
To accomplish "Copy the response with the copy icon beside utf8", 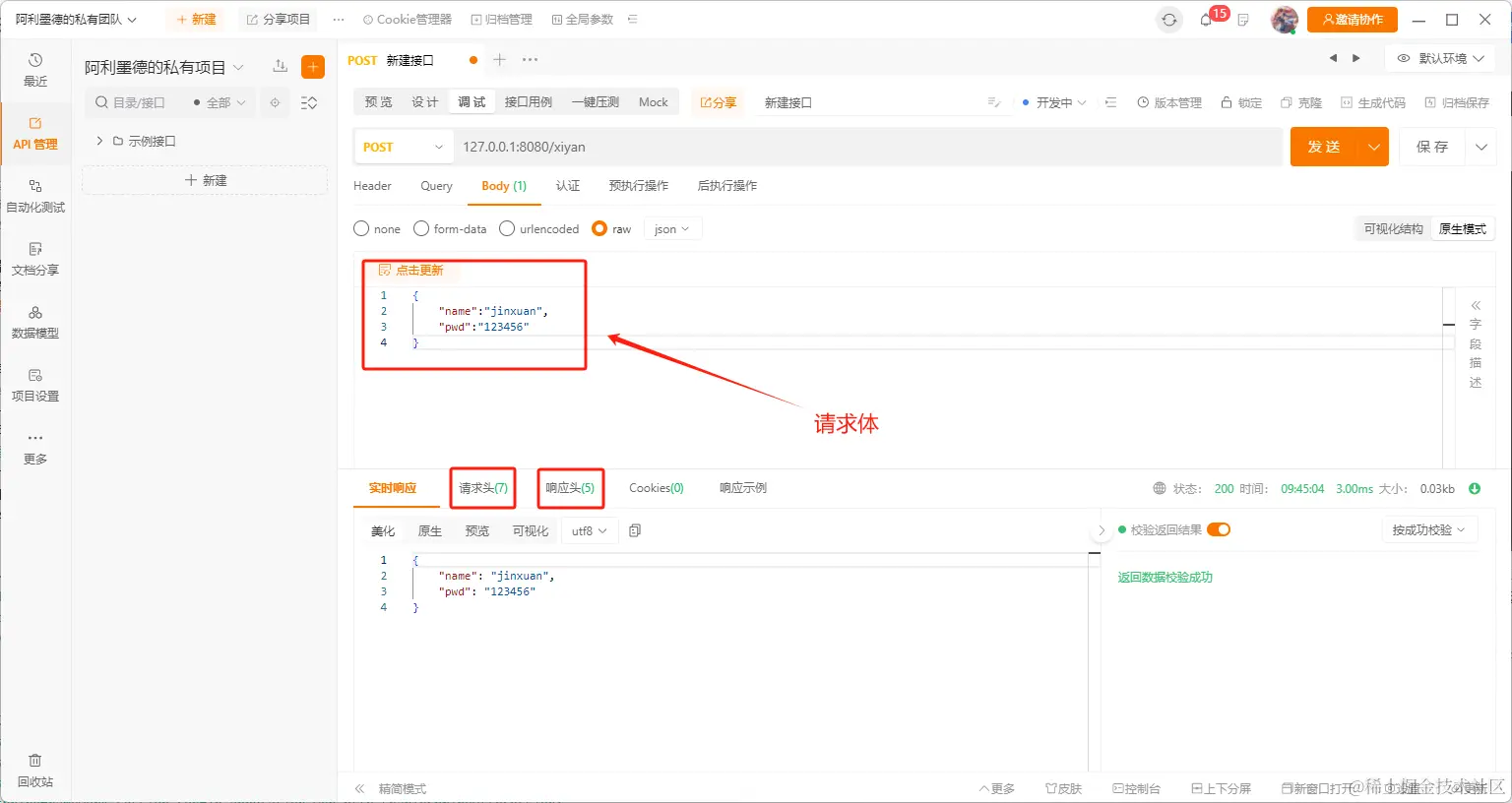I will [635, 530].
